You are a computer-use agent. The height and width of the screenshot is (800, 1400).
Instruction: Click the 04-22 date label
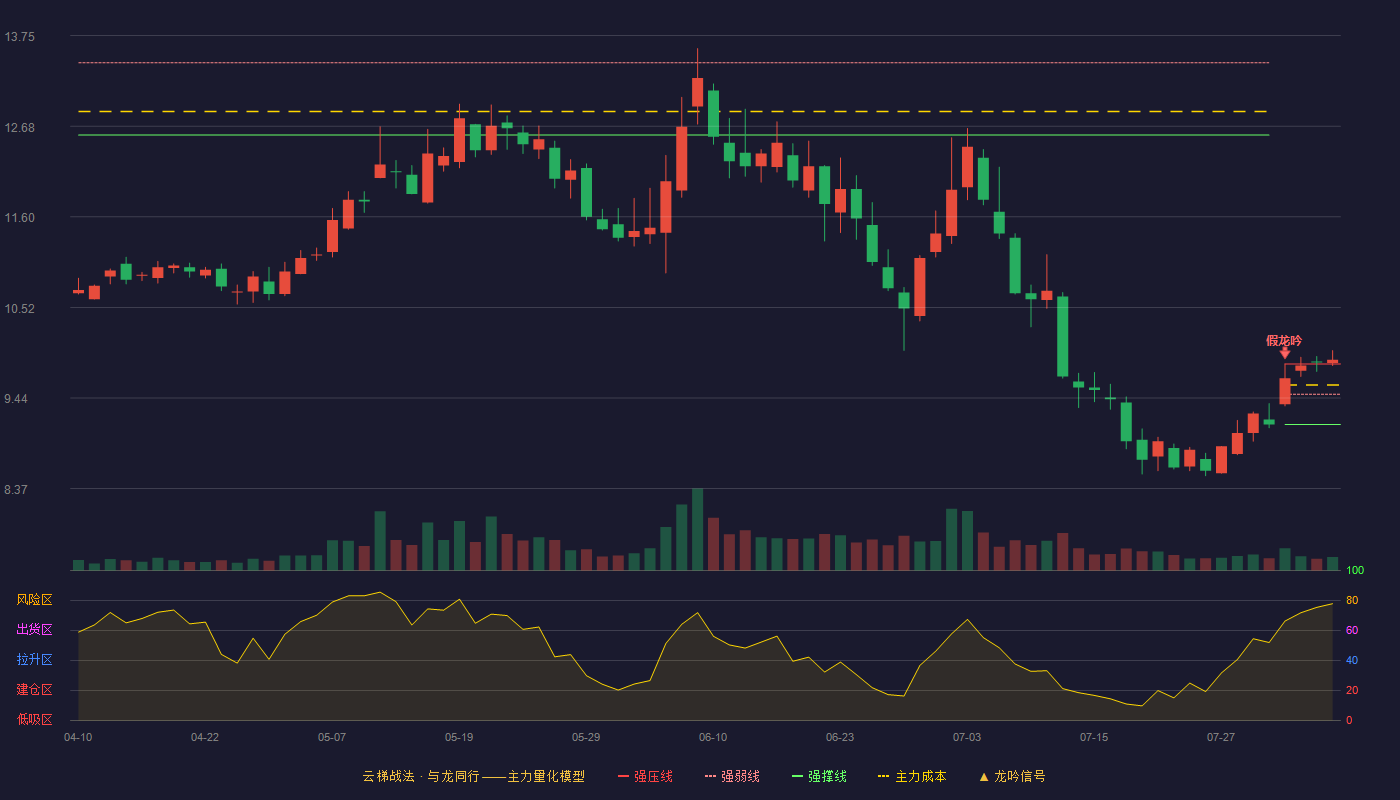pyautogui.click(x=205, y=737)
